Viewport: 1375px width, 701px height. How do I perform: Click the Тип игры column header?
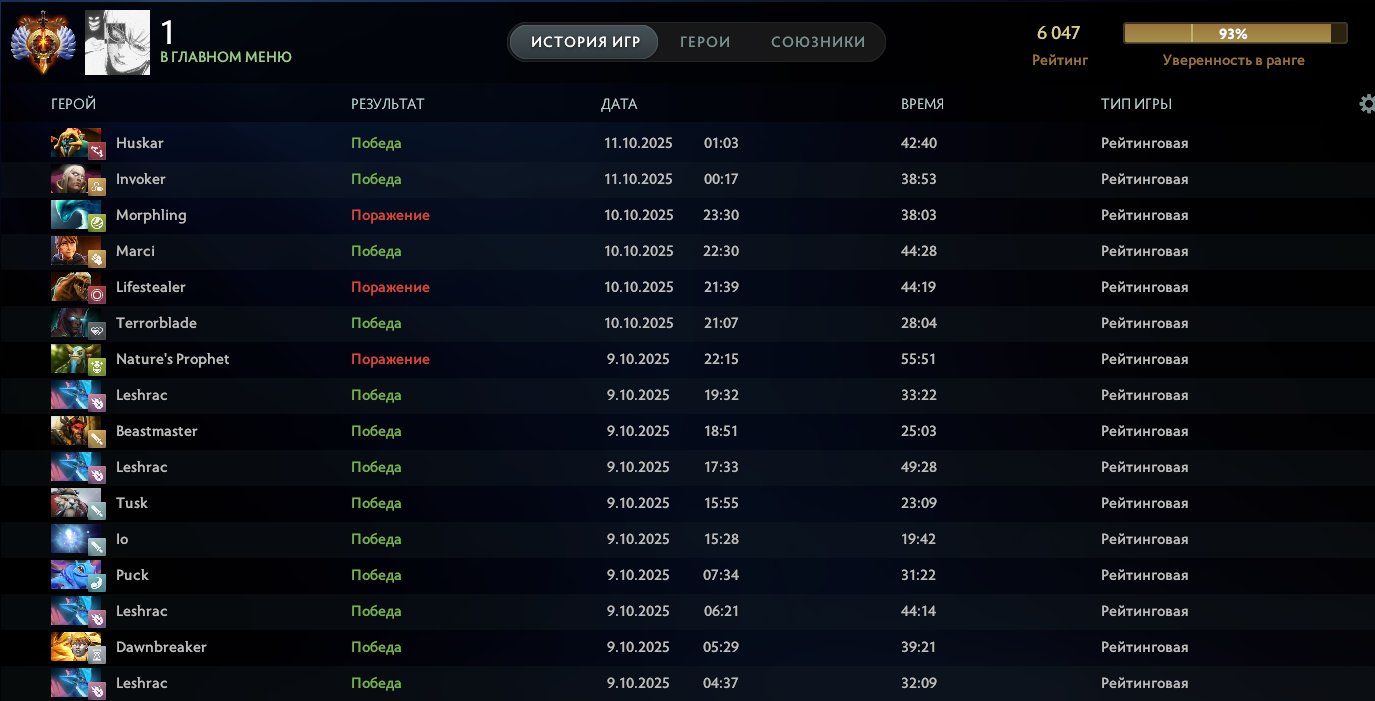click(1136, 104)
